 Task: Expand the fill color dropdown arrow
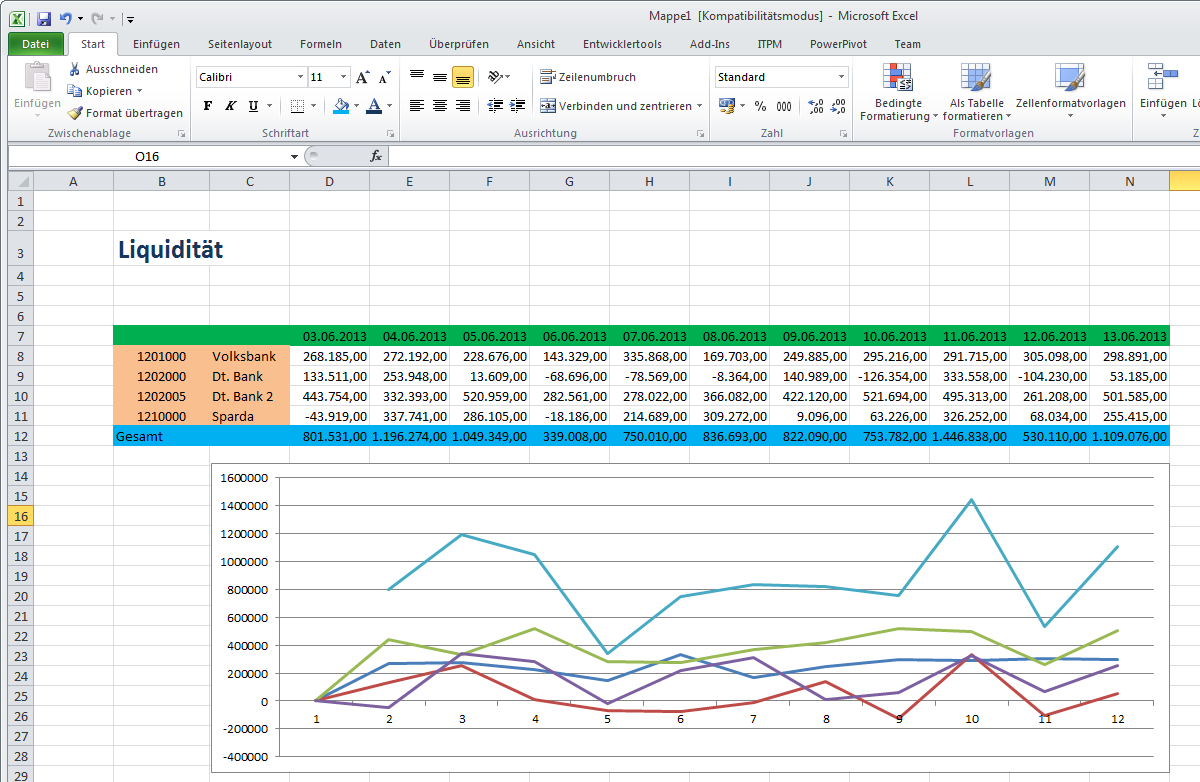tap(356, 106)
